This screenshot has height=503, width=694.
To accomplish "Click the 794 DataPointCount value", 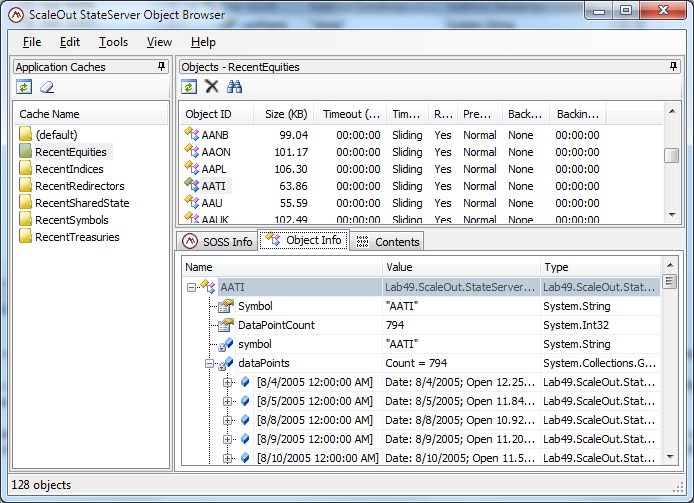I will 395,325.
